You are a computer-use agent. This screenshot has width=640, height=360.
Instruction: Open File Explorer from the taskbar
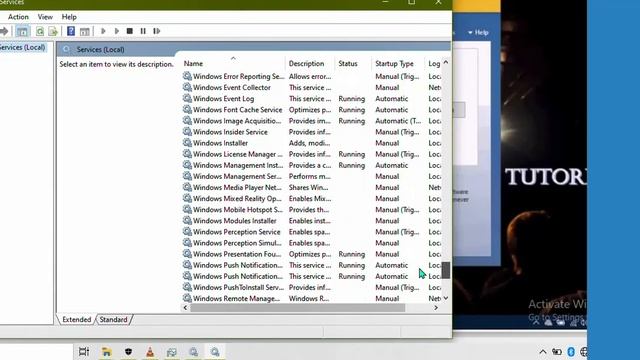pos(107,351)
